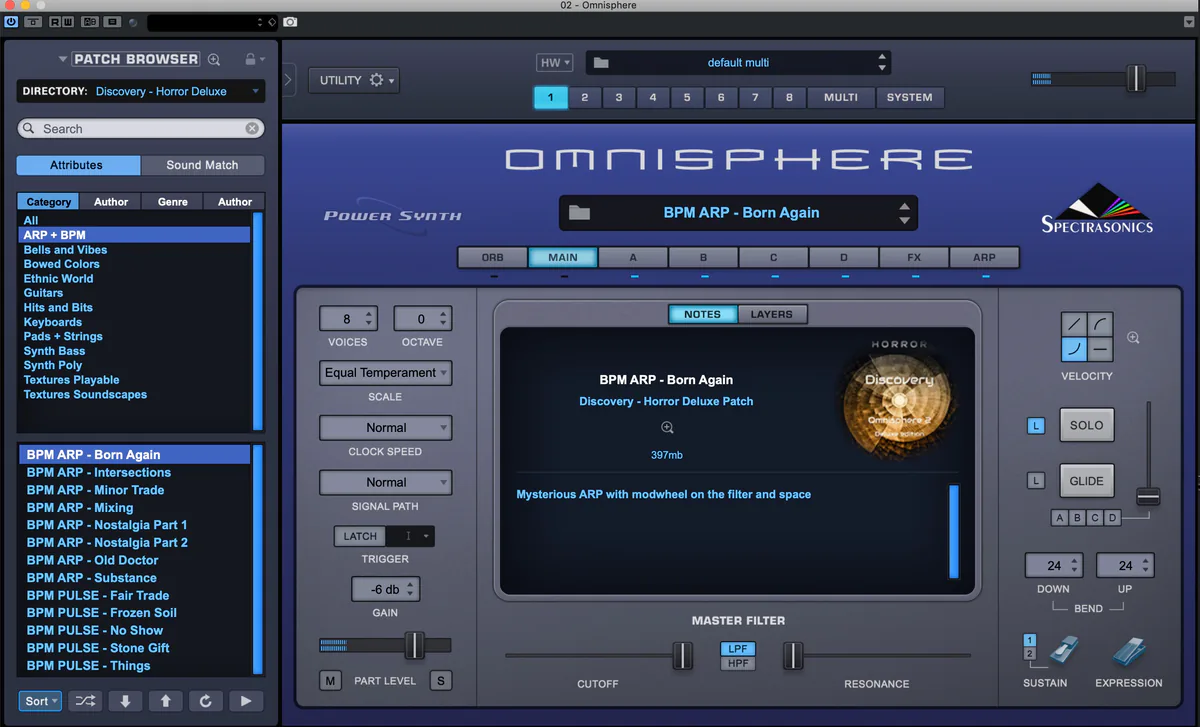Image resolution: width=1200 pixels, height=727 pixels.
Task: Open the Patch Browser title menu triangle
Action: (x=62, y=60)
